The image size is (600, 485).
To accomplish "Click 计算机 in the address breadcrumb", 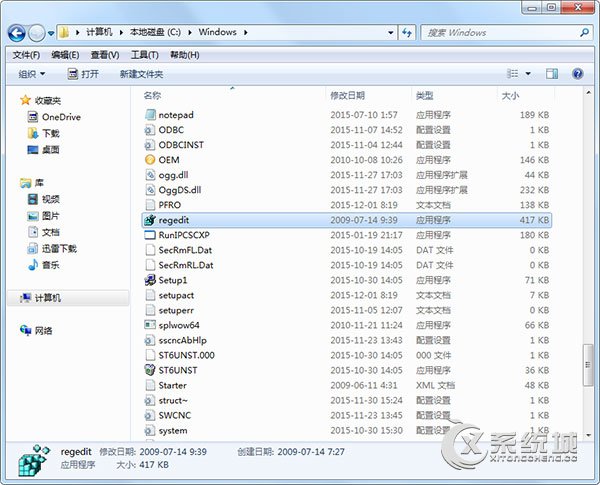I will 99,32.
